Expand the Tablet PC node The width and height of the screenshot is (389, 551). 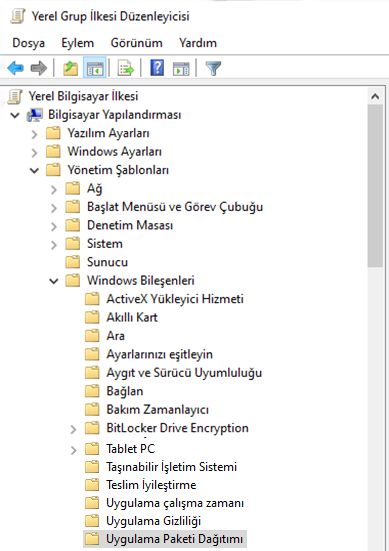[73, 450]
